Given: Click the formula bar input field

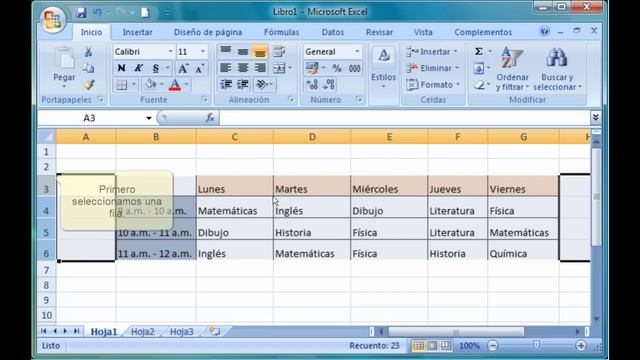Looking at the screenshot, I should (x=404, y=118).
